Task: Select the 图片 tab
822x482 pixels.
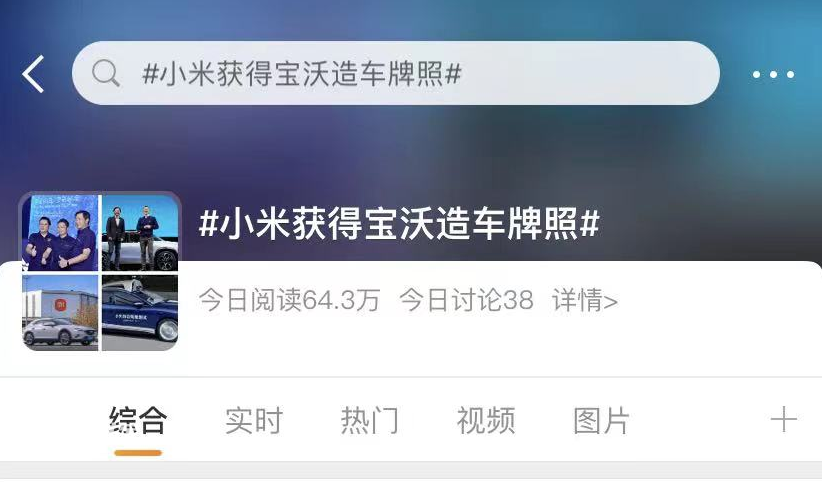Action: click(601, 420)
